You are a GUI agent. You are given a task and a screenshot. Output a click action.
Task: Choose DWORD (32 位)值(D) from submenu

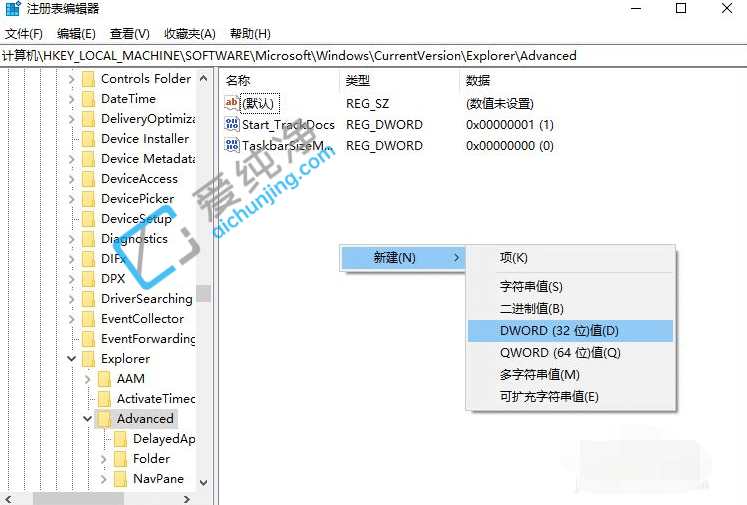coord(570,331)
